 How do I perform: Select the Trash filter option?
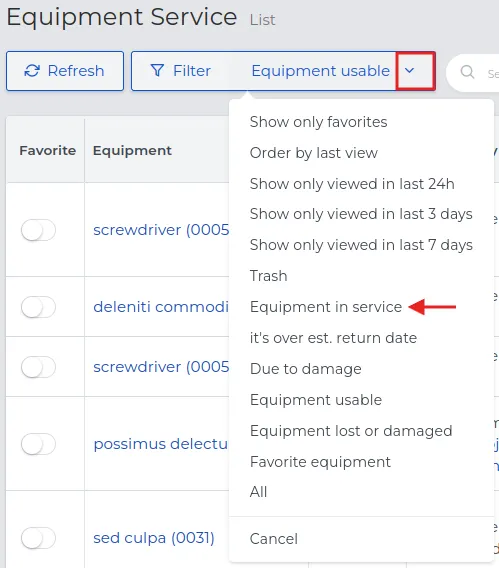click(269, 276)
